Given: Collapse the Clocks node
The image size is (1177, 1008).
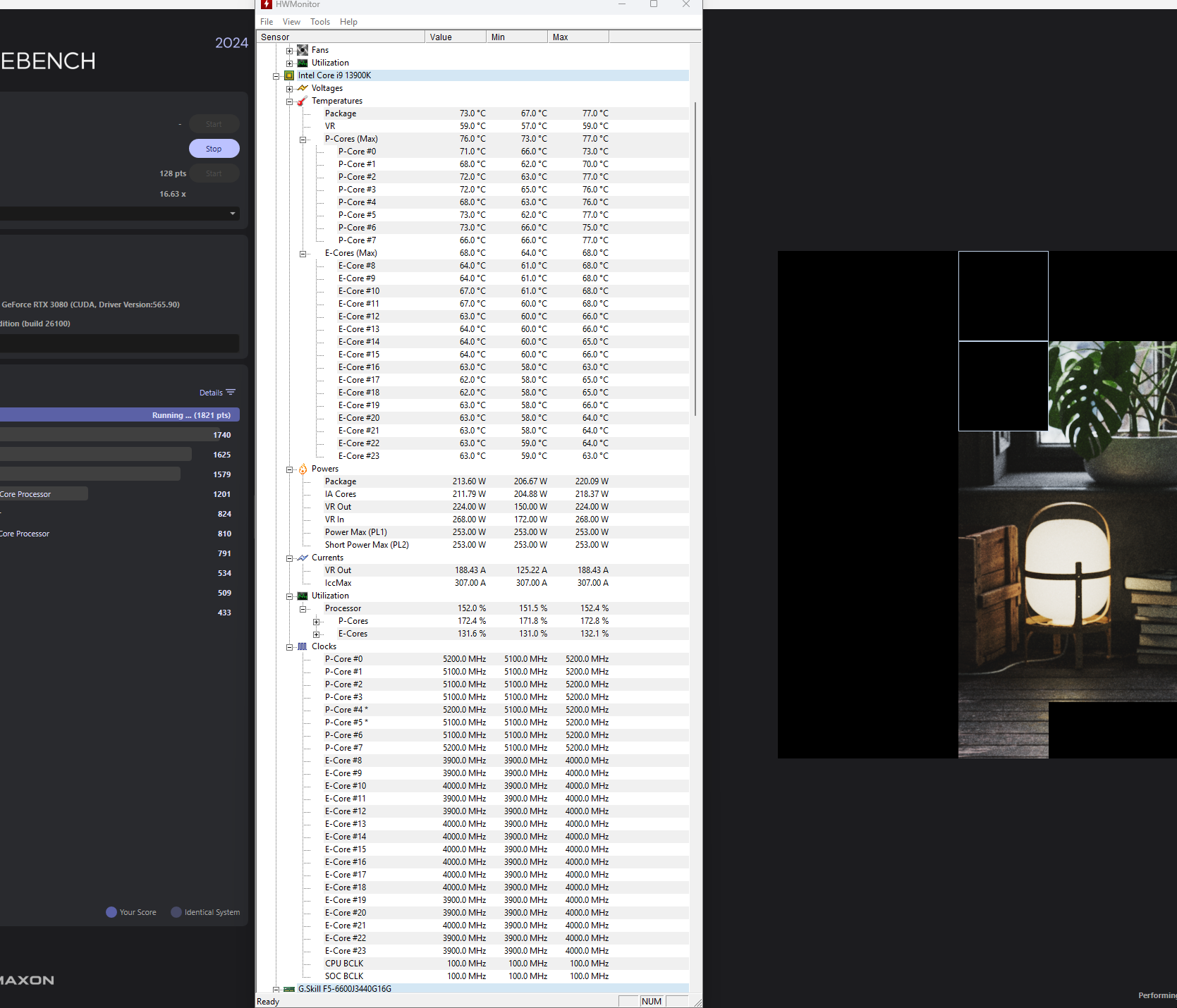Looking at the screenshot, I should pyautogui.click(x=289, y=647).
